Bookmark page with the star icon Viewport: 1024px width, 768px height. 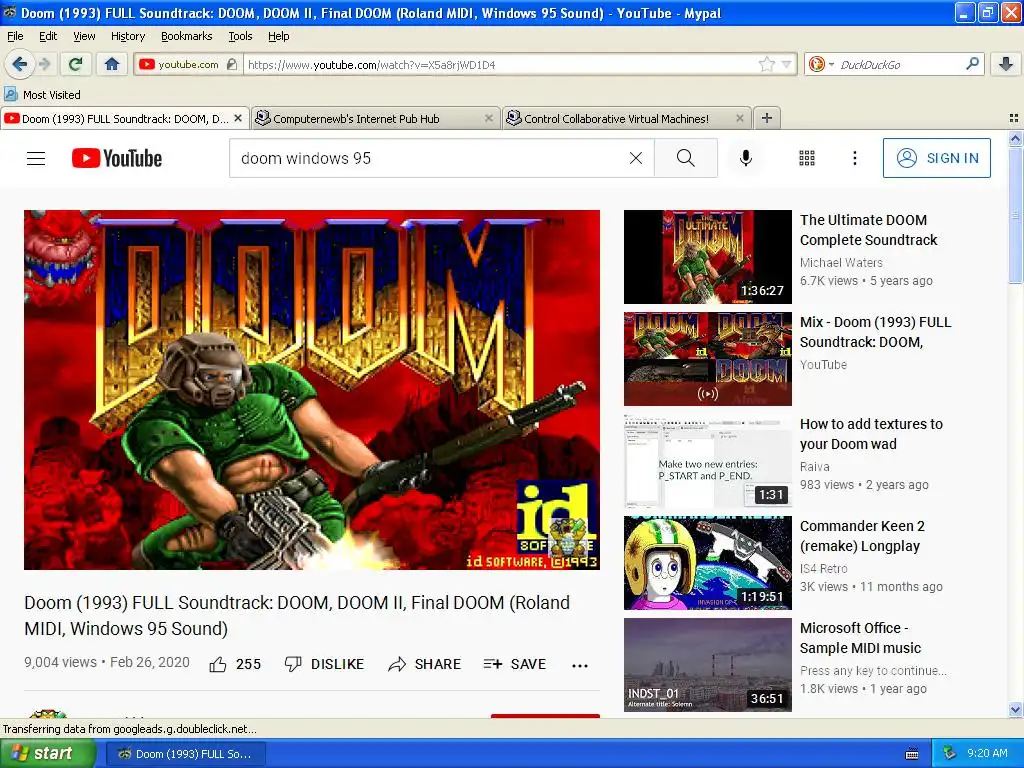click(x=767, y=64)
